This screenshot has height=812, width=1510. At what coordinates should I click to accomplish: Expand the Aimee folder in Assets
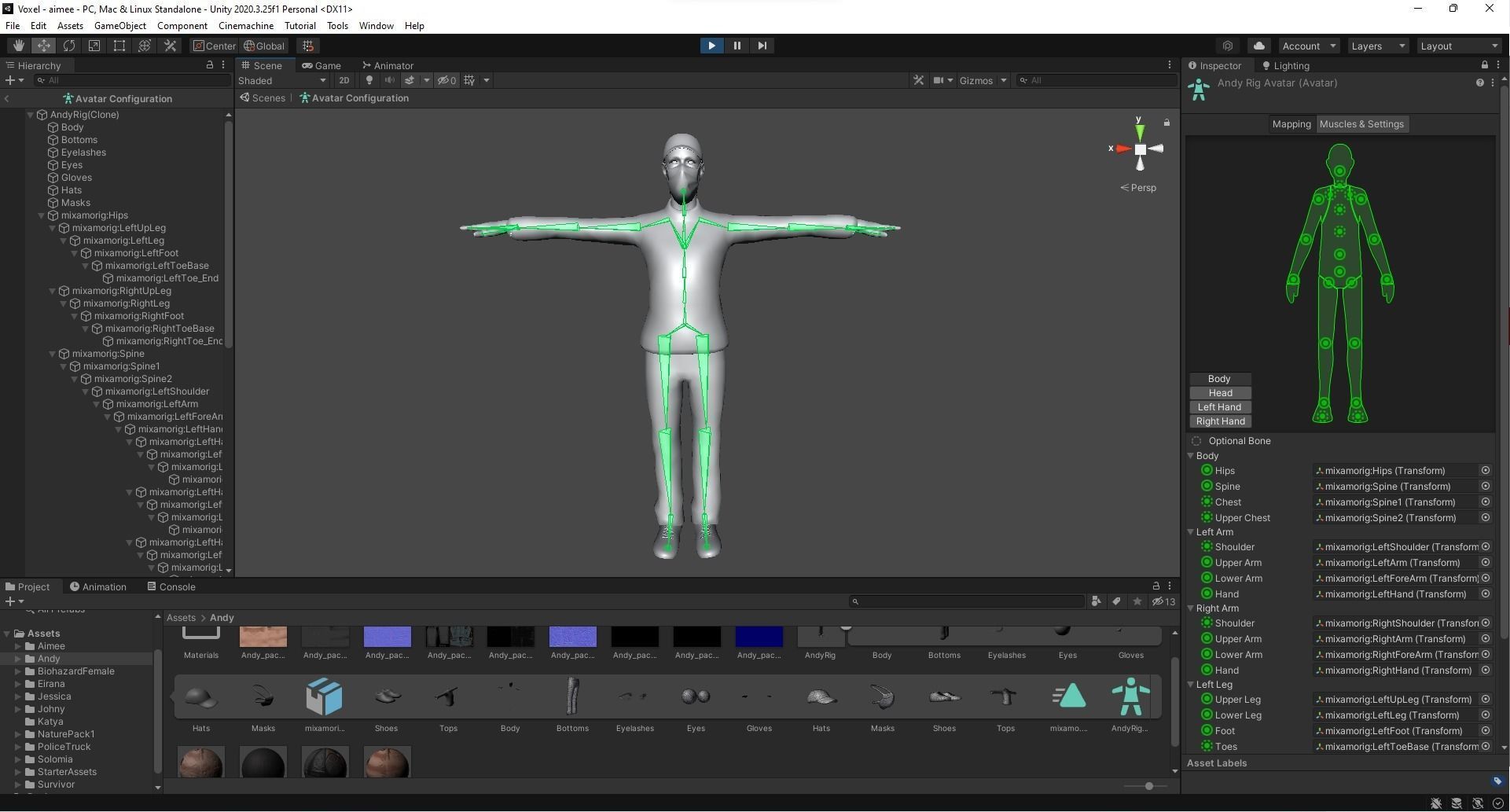[x=18, y=646]
